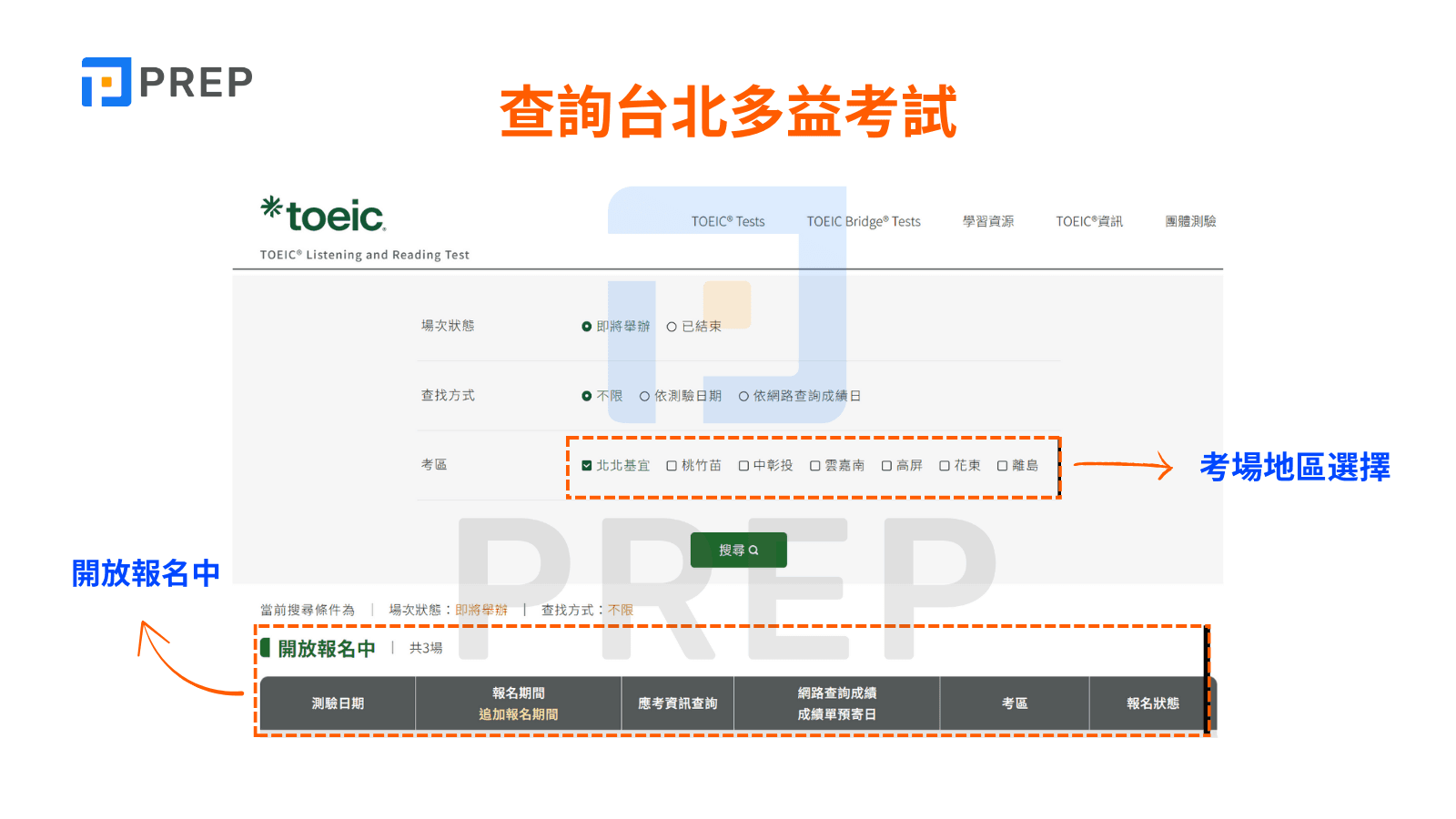Viewport: 1456px width, 819px height.
Task: Open the TOEIC® Tests menu
Action: tap(728, 221)
